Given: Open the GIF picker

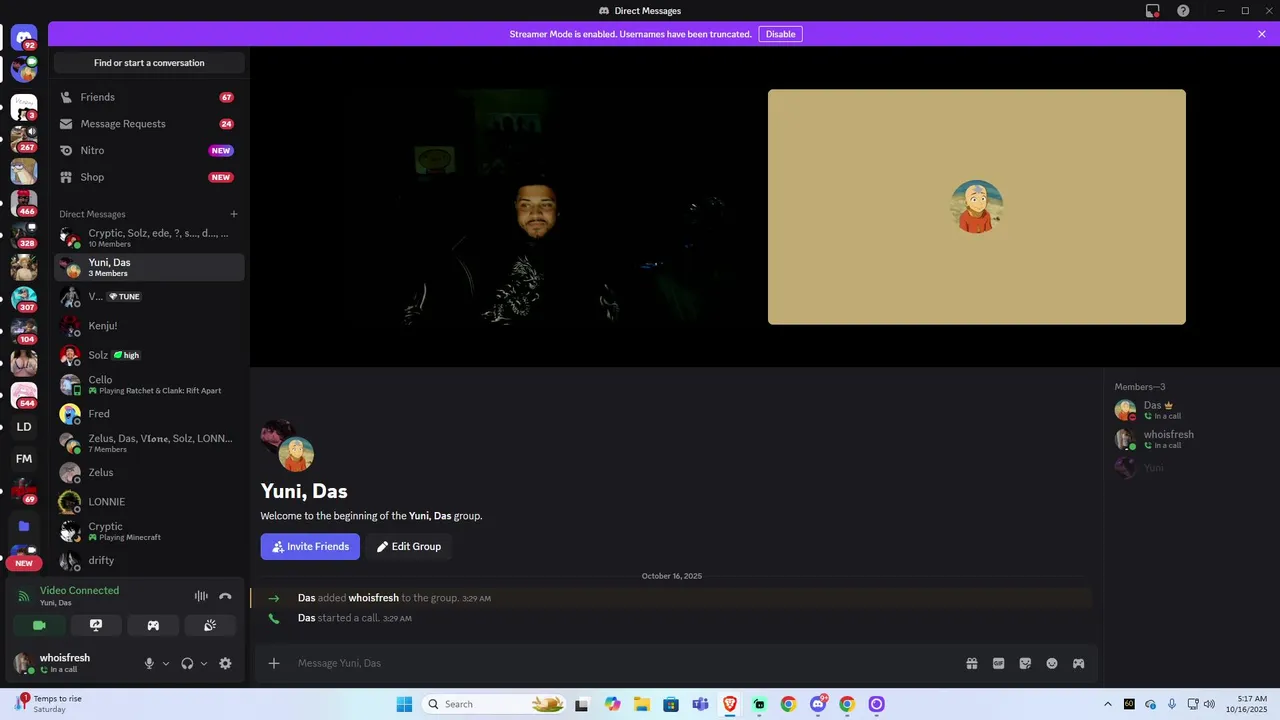Looking at the screenshot, I should point(998,663).
